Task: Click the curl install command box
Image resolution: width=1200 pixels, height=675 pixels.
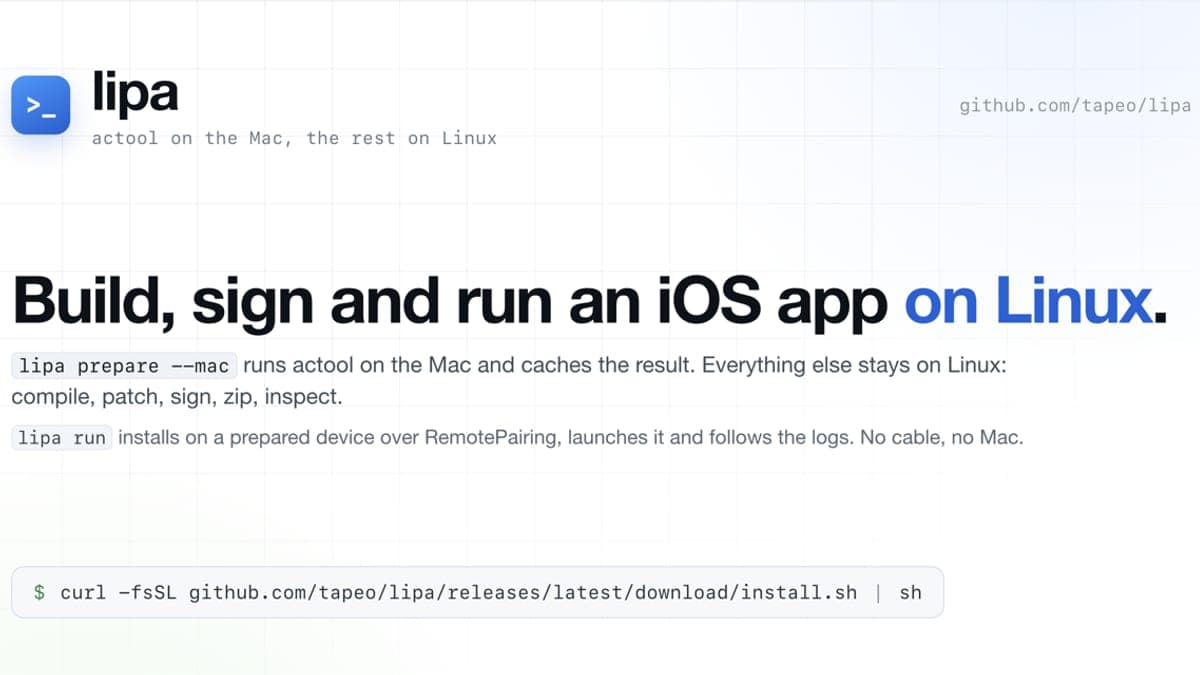Action: tap(477, 592)
